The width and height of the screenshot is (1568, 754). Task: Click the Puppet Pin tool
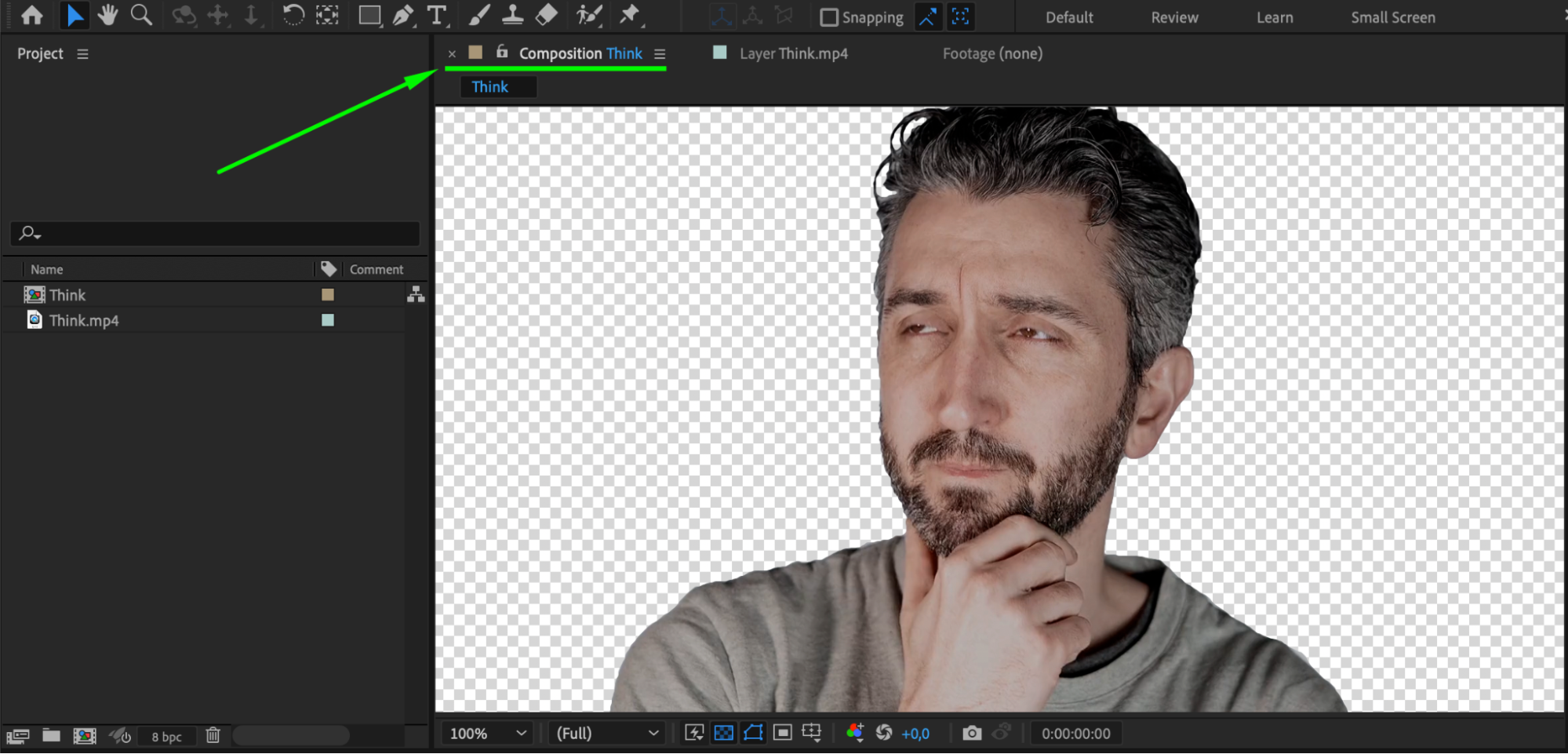pos(629,16)
